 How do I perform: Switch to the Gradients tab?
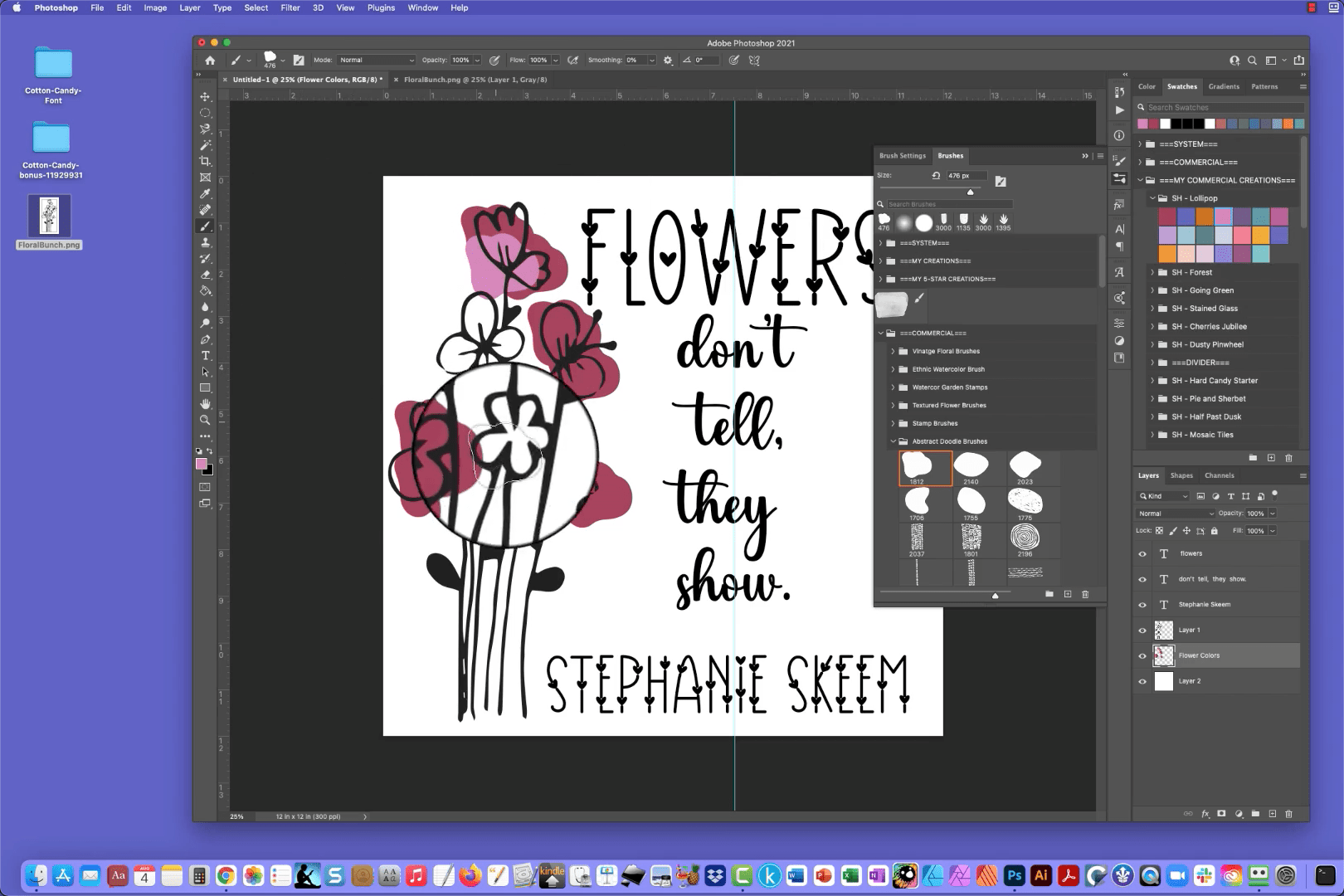coord(1224,86)
